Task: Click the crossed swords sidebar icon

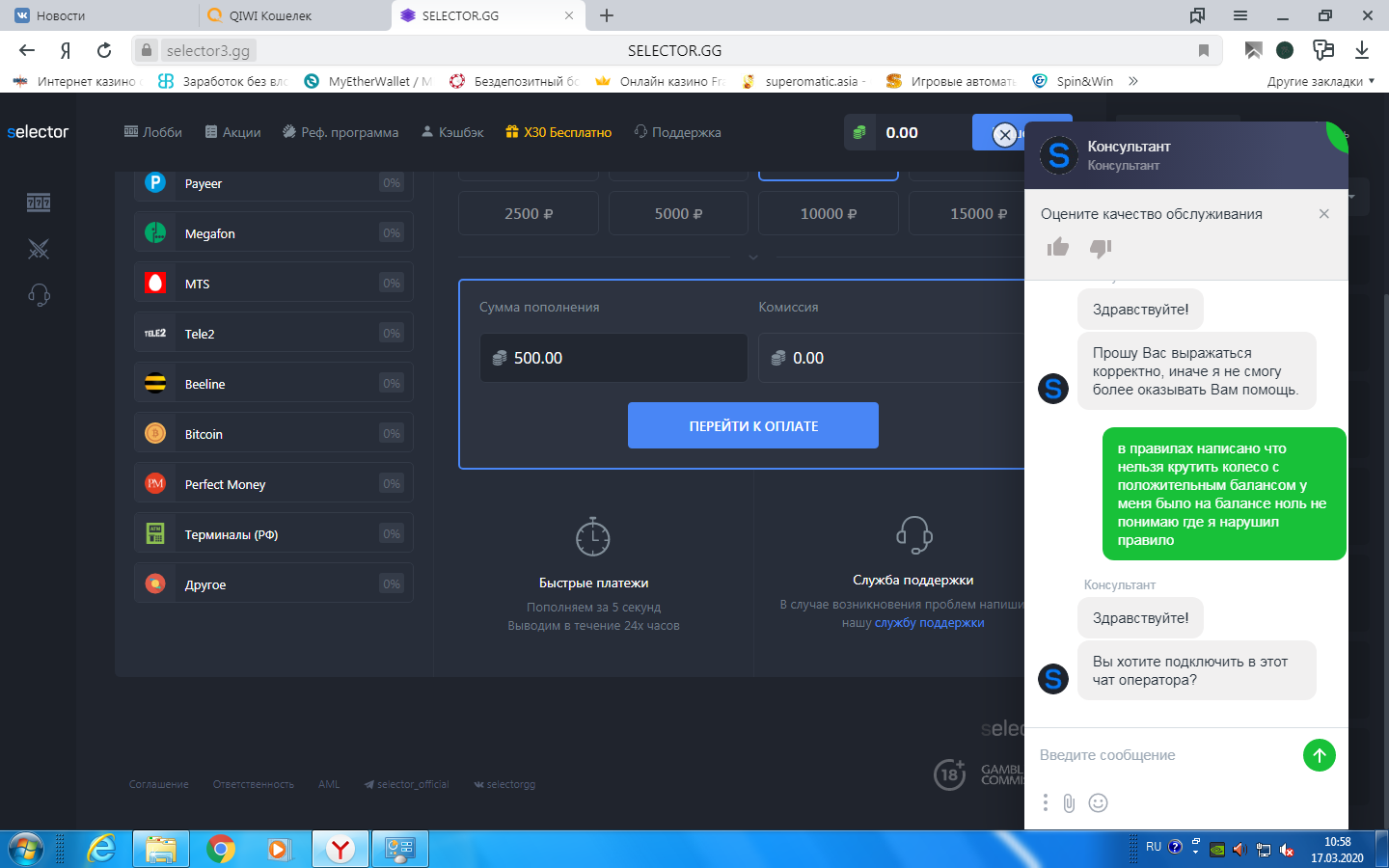Action: pos(39,250)
